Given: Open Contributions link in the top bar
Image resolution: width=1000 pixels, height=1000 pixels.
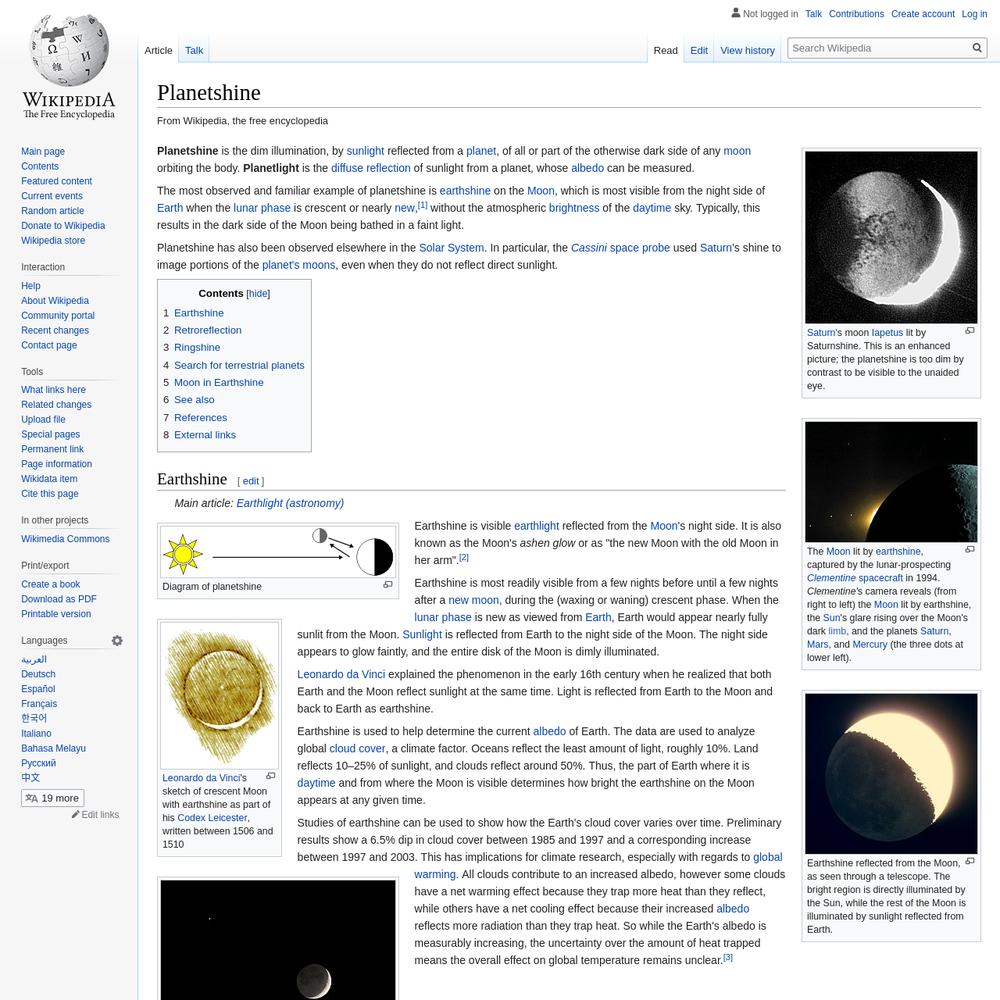Looking at the screenshot, I should 856,13.
